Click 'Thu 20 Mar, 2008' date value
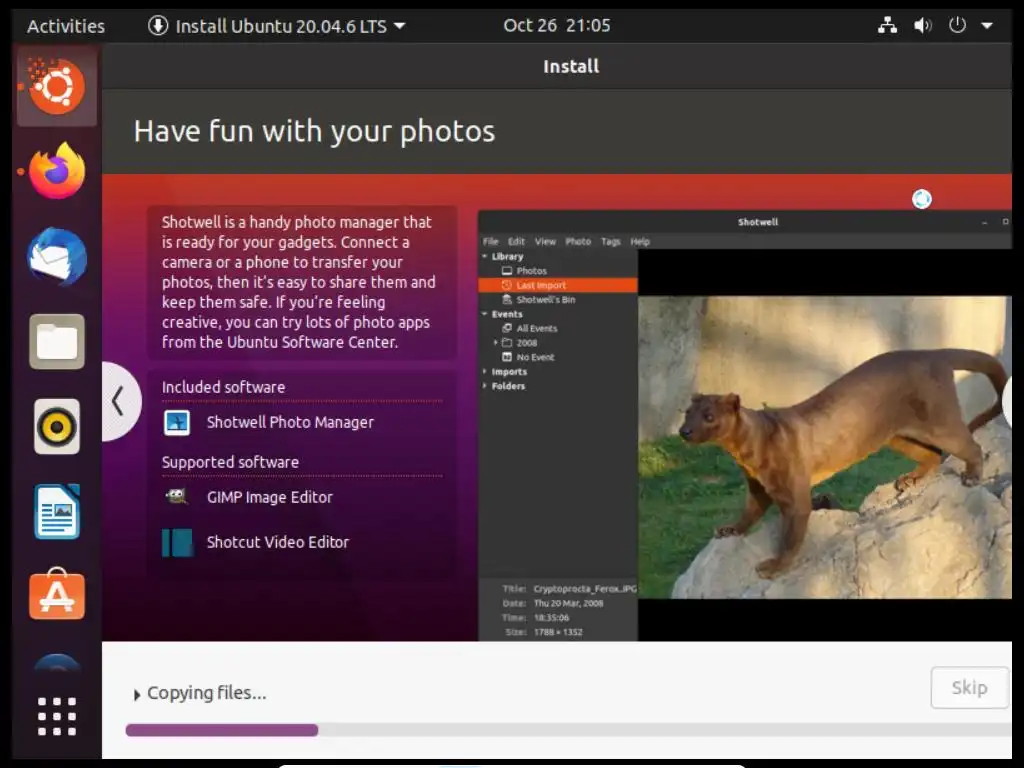The height and width of the screenshot is (768, 1024). pos(568,603)
